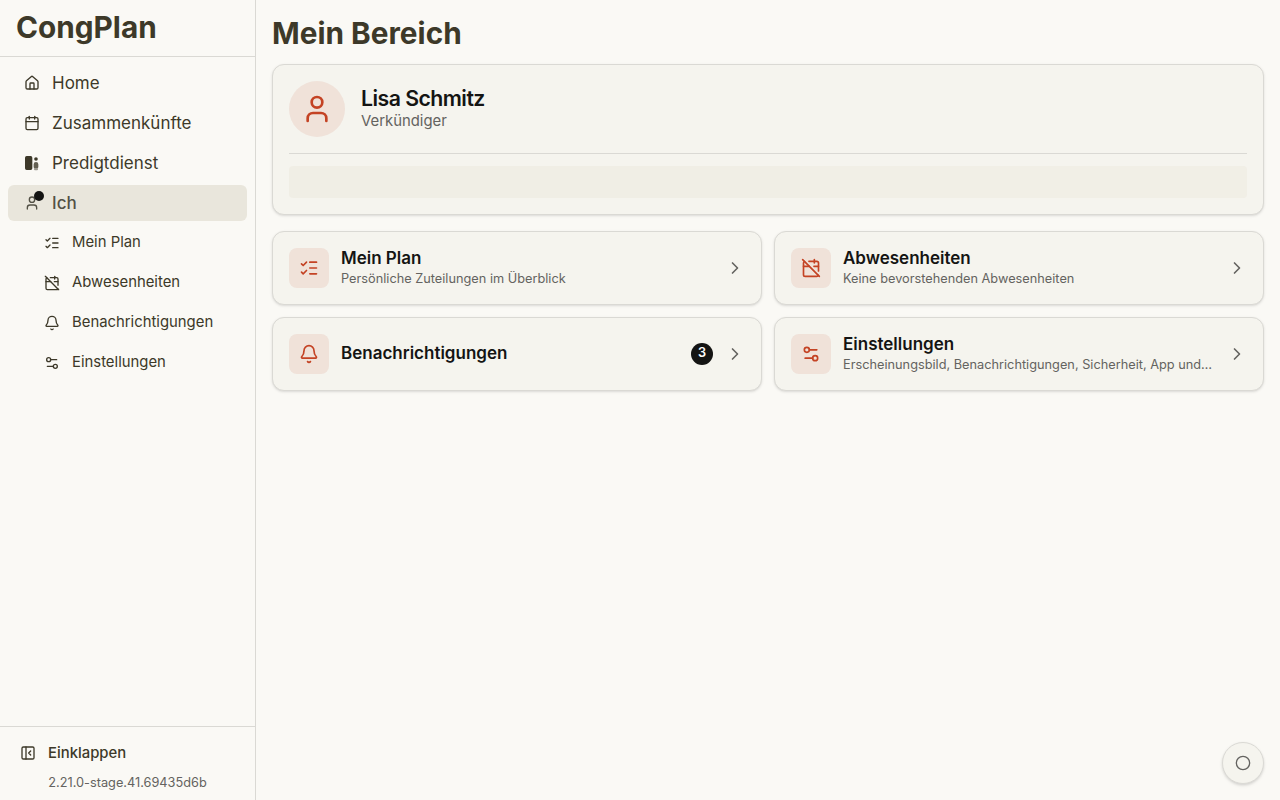
Task: Click text 'Erscheinungsbild, Benachrichtigungen, Sicherheit, App und...'
Action: click(1027, 365)
